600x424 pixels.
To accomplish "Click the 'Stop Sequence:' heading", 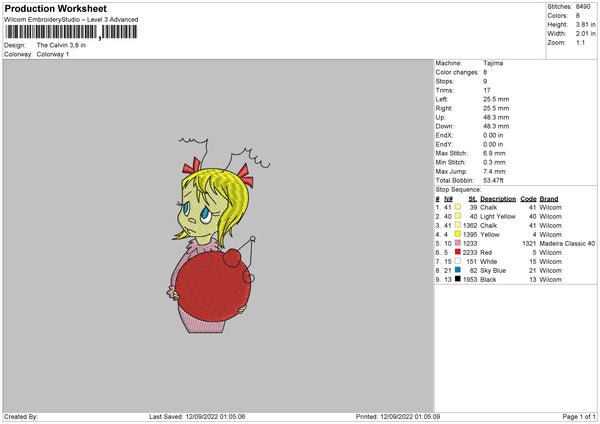I will click(458, 190).
